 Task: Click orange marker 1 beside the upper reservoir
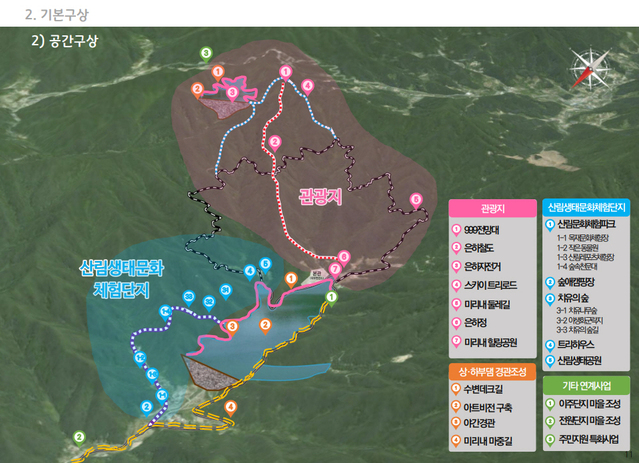point(218,71)
